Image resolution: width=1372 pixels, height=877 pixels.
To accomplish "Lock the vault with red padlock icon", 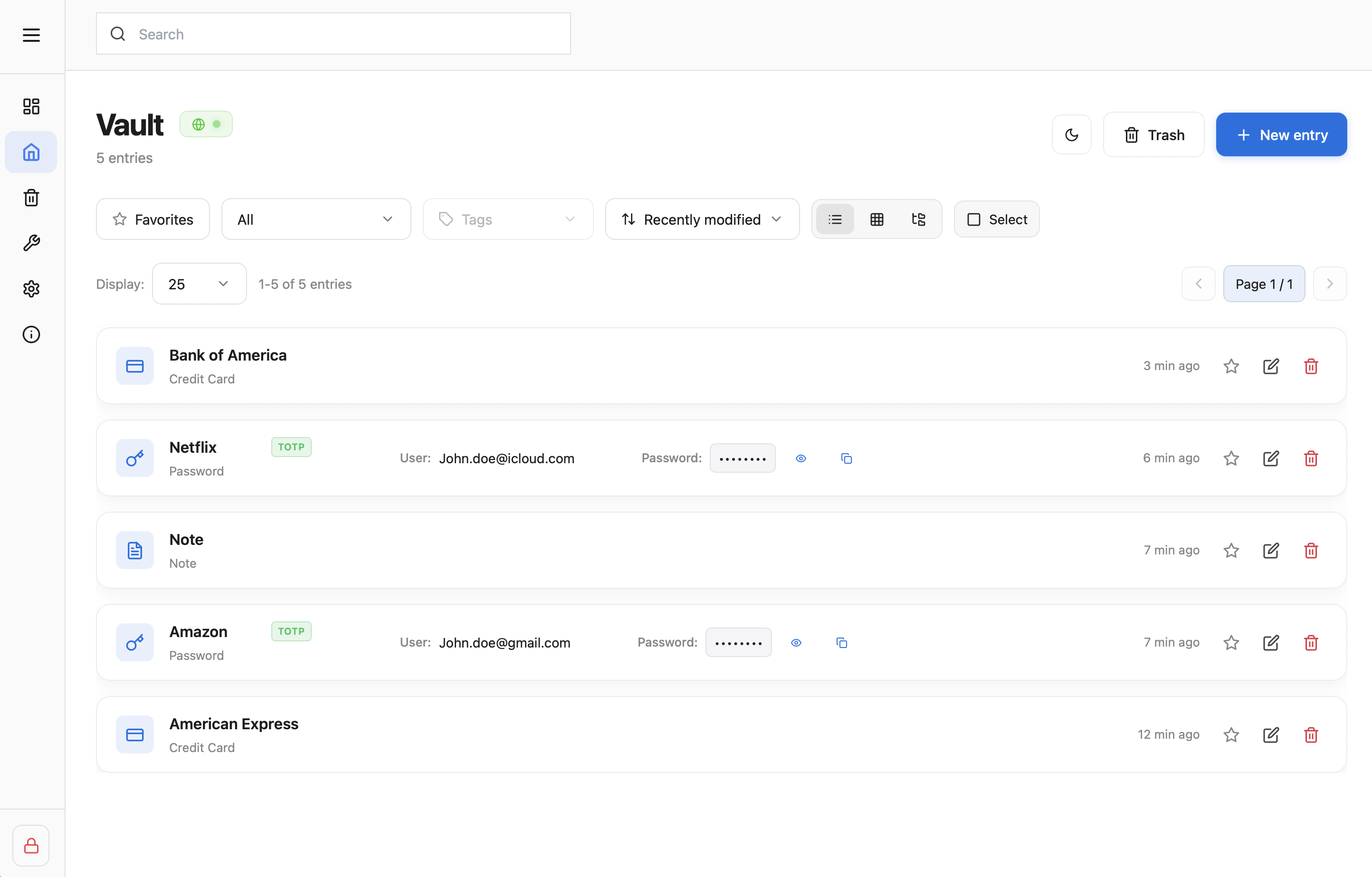I will (31, 846).
